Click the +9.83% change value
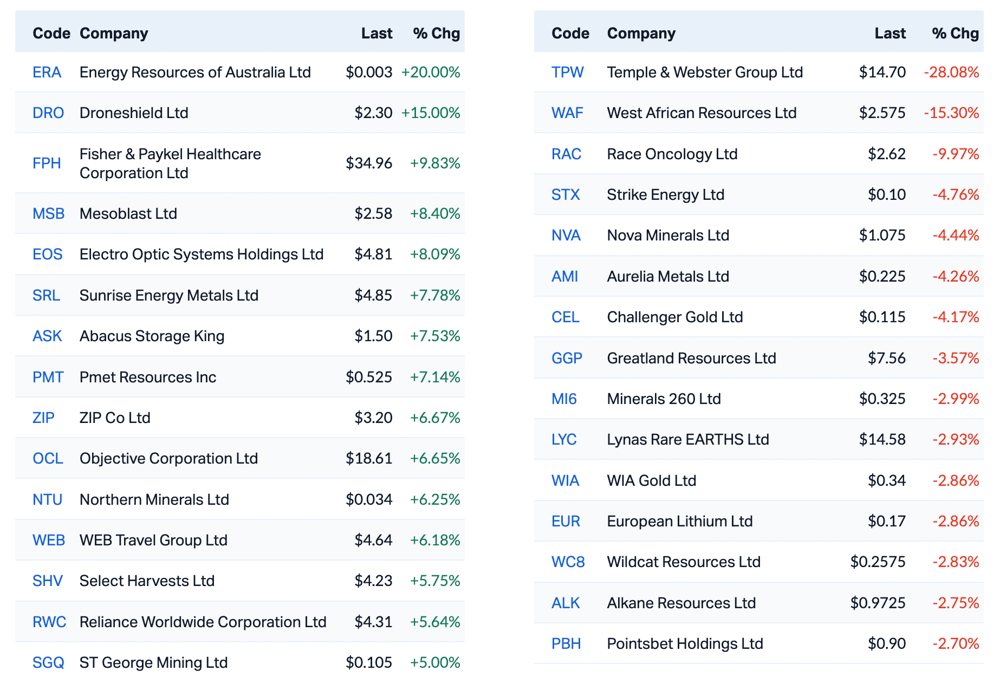 click(x=435, y=163)
